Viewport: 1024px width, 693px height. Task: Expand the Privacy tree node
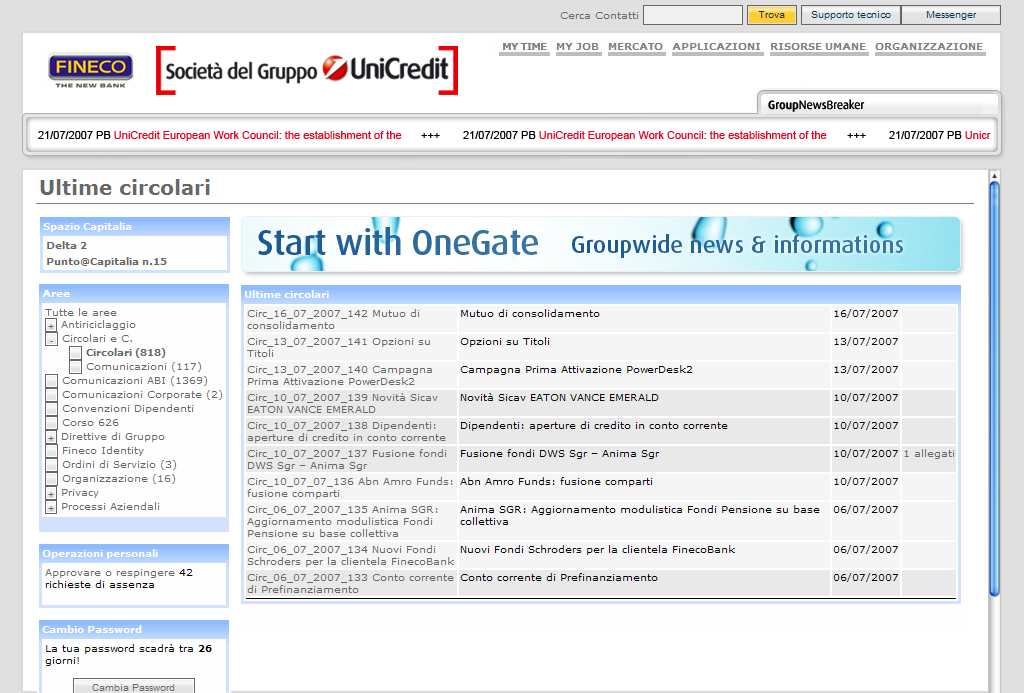click(51, 493)
